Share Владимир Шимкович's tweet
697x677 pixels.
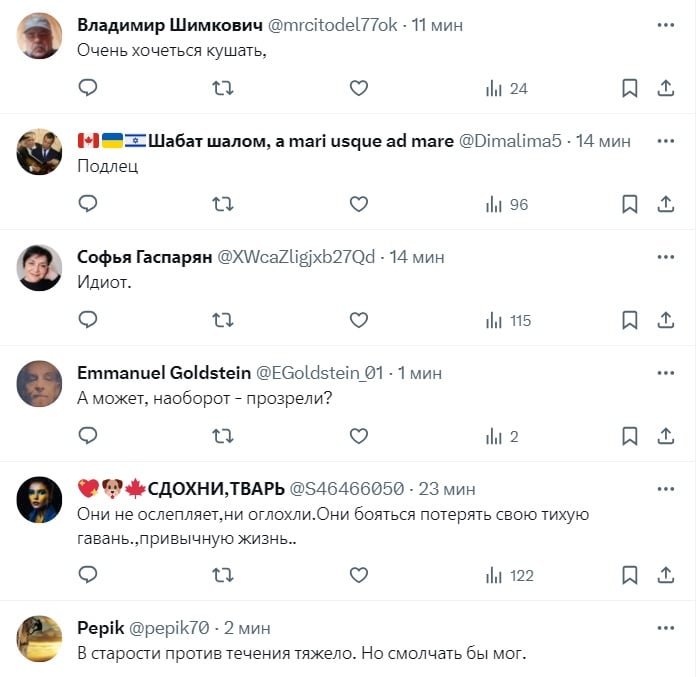[x=666, y=88]
